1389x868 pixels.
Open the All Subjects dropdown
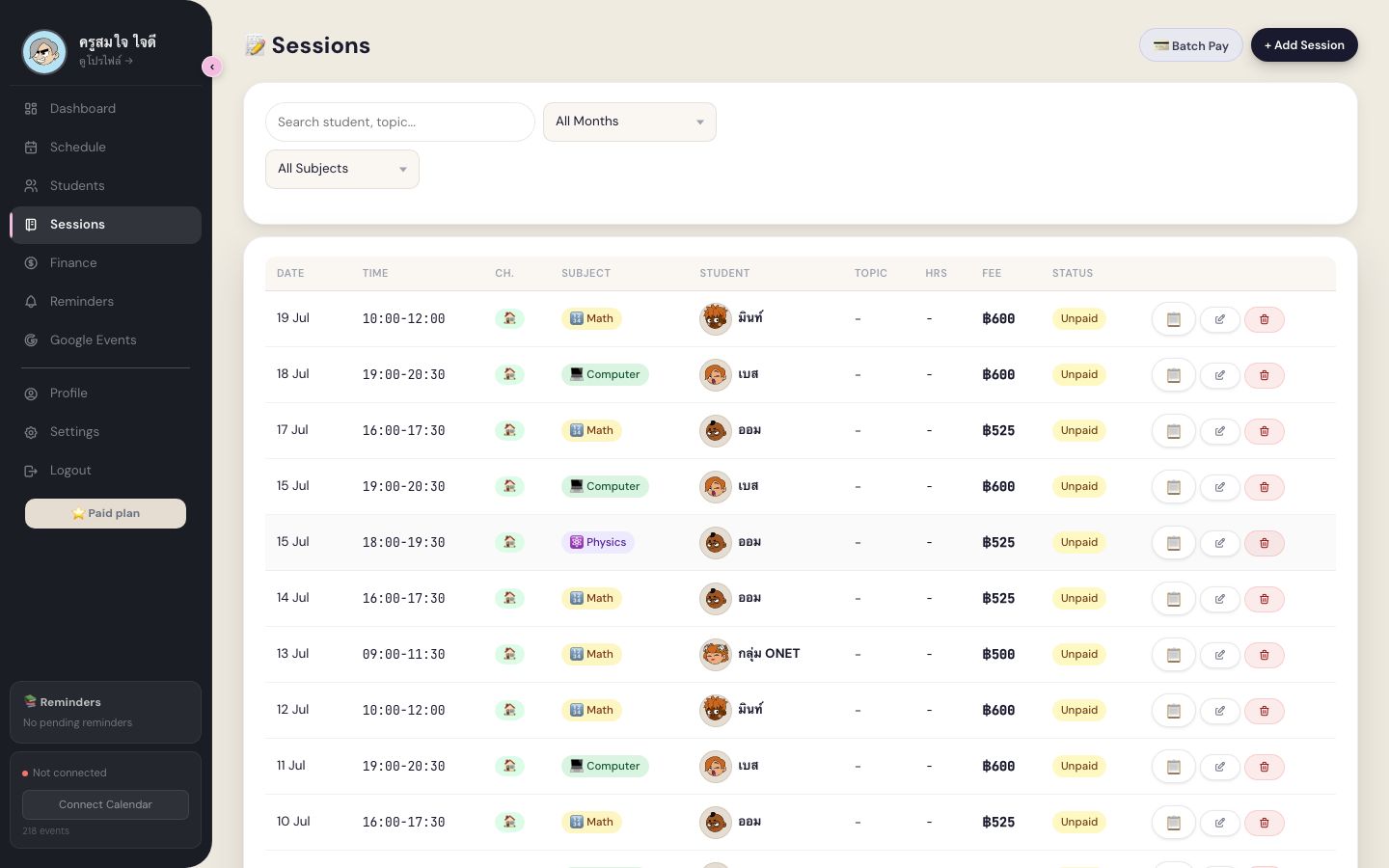(x=342, y=169)
